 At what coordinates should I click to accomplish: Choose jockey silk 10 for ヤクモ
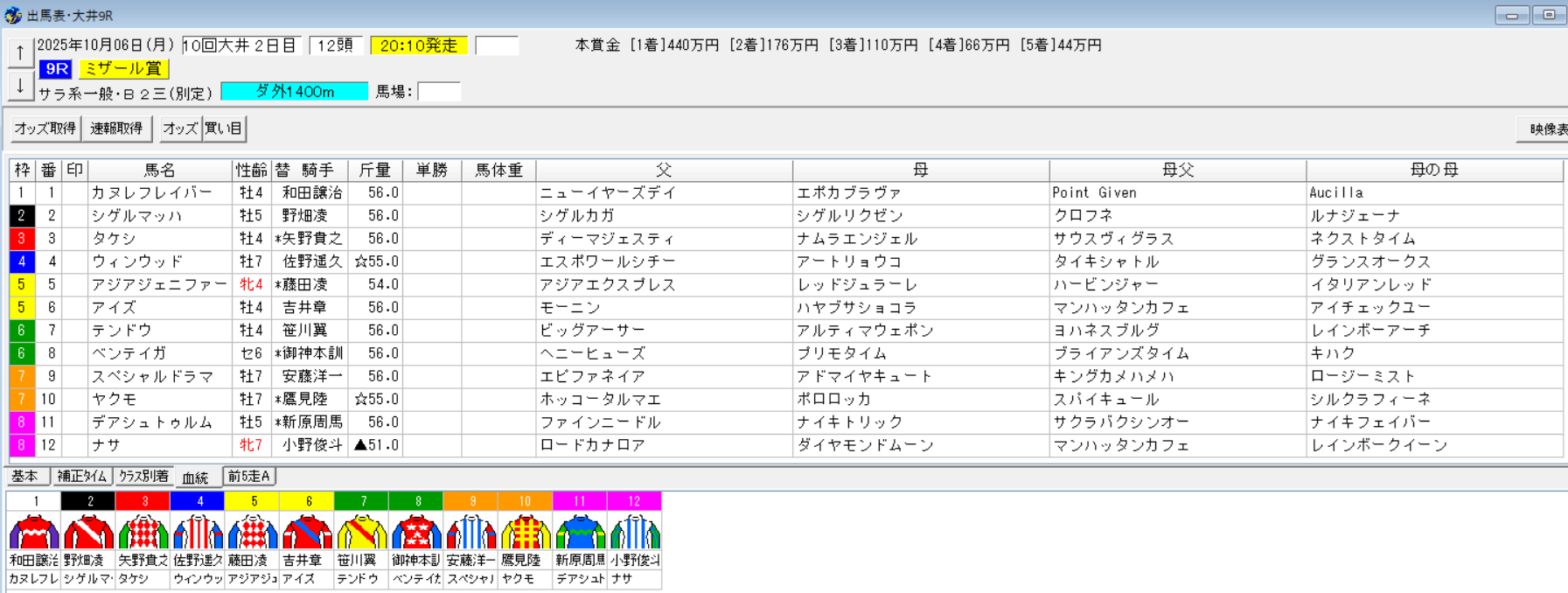[x=525, y=532]
